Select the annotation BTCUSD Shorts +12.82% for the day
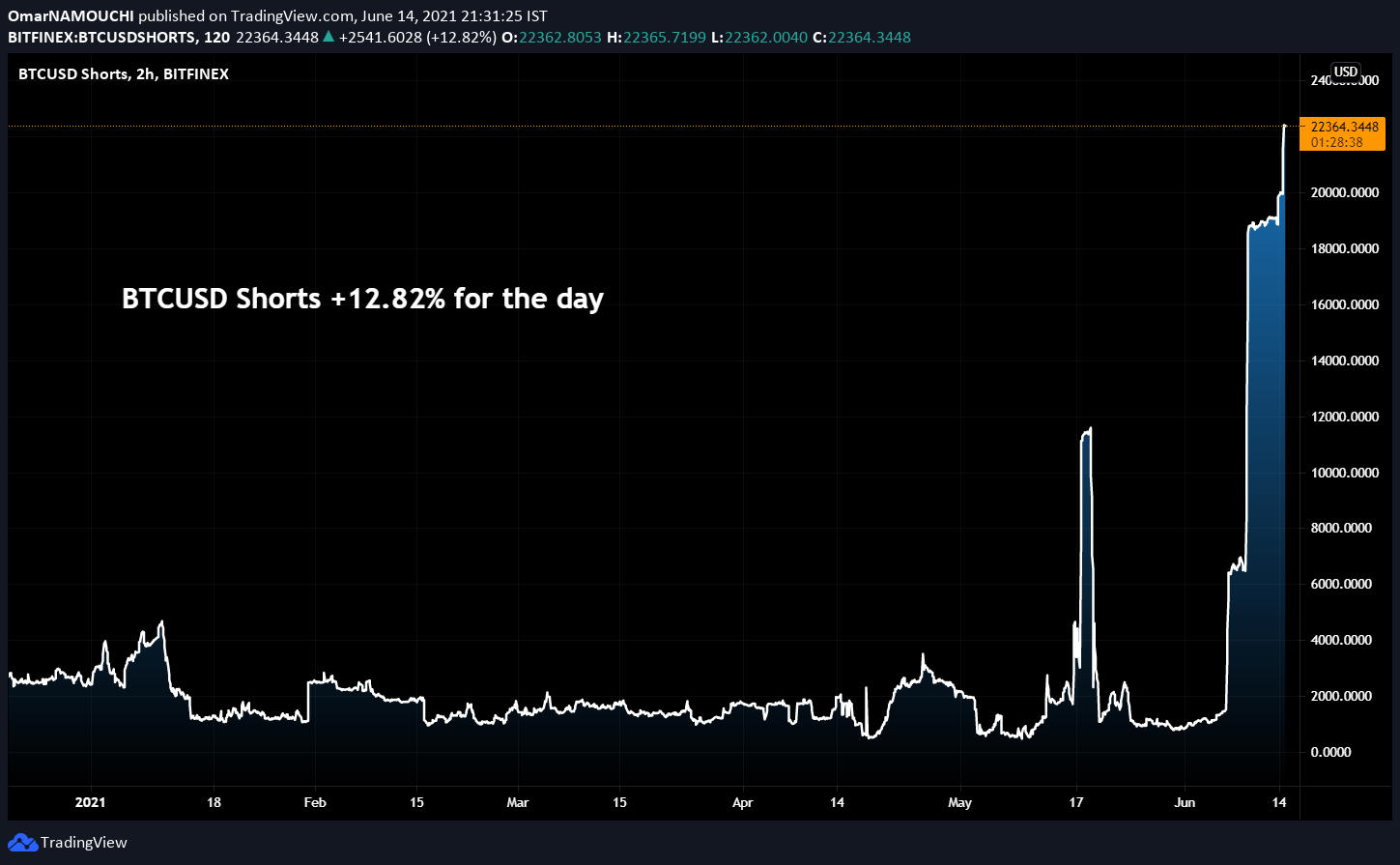 pyautogui.click(x=362, y=299)
